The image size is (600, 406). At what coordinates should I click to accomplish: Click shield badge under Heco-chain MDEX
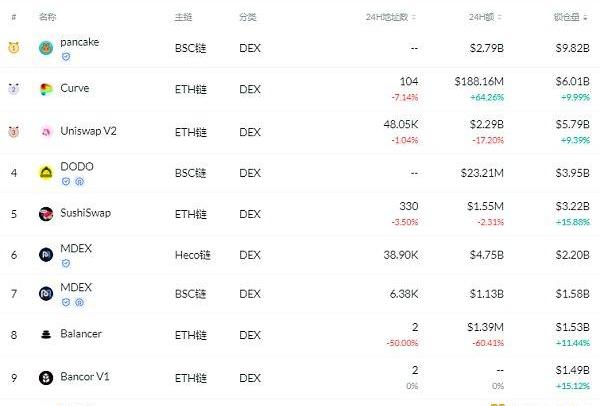click(x=66, y=264)
